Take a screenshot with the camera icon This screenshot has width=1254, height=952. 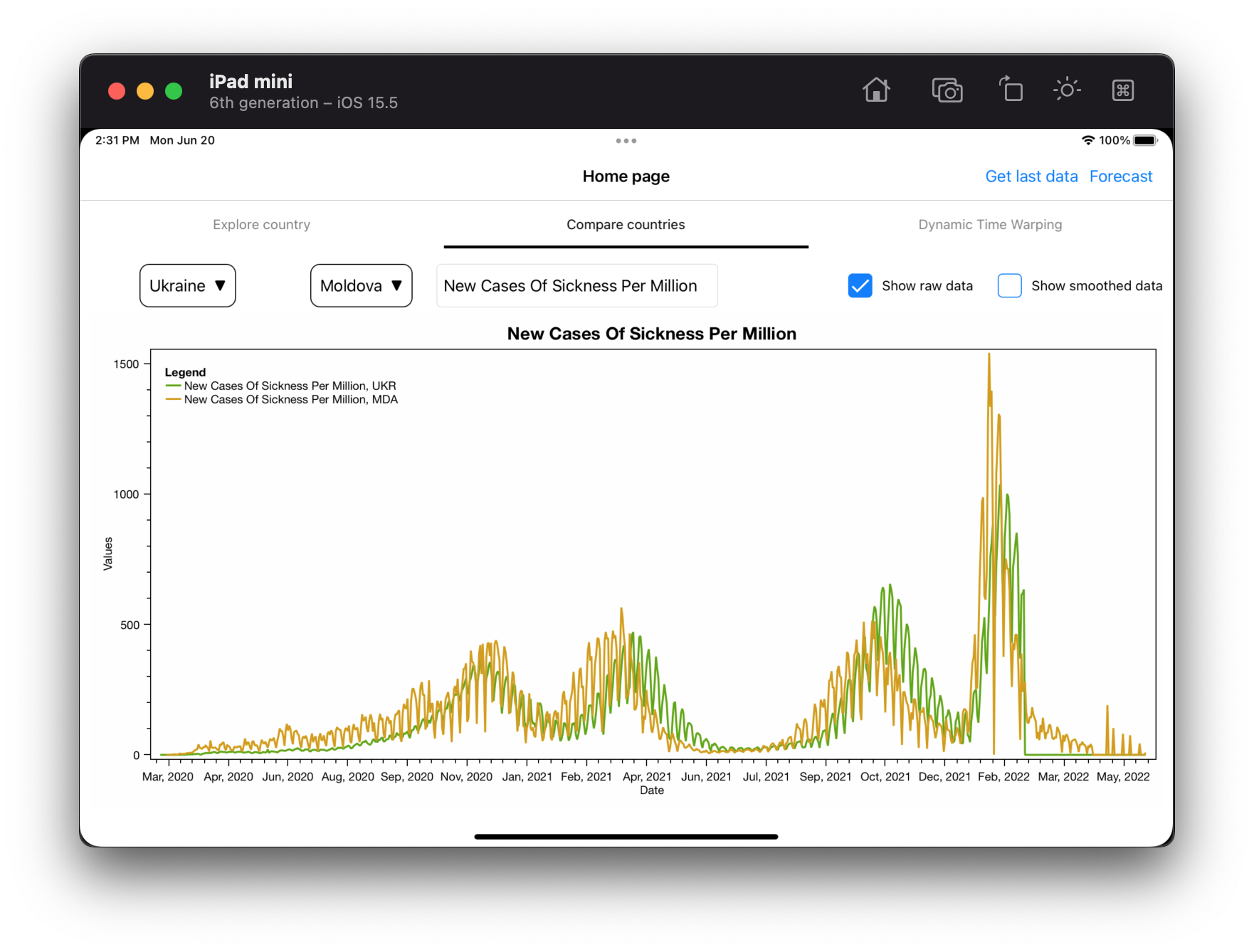tap(947, 90)
